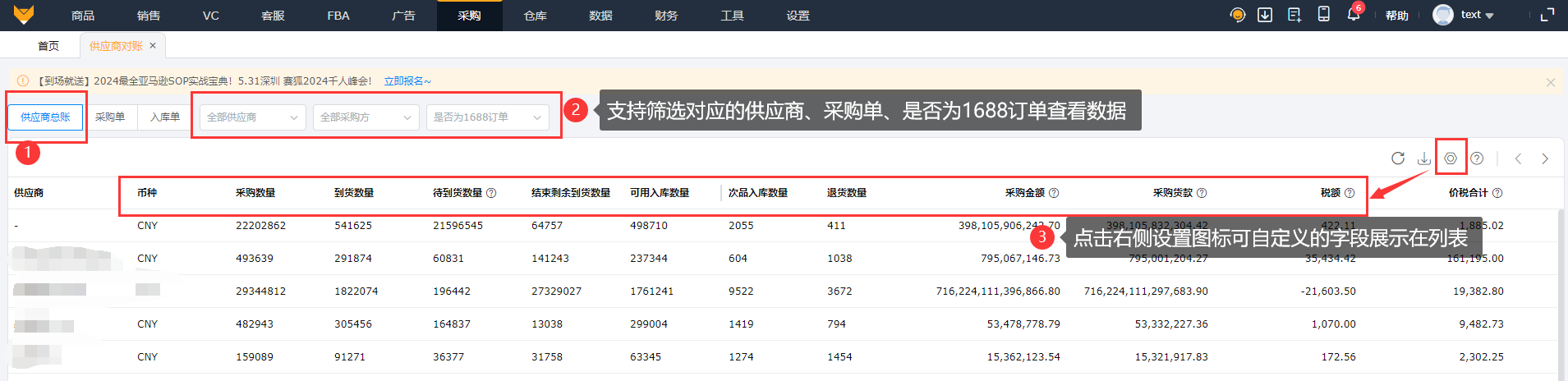Screen dimensions: 1568x381
Task: Open the 仓库 menu
Action: 536,16
